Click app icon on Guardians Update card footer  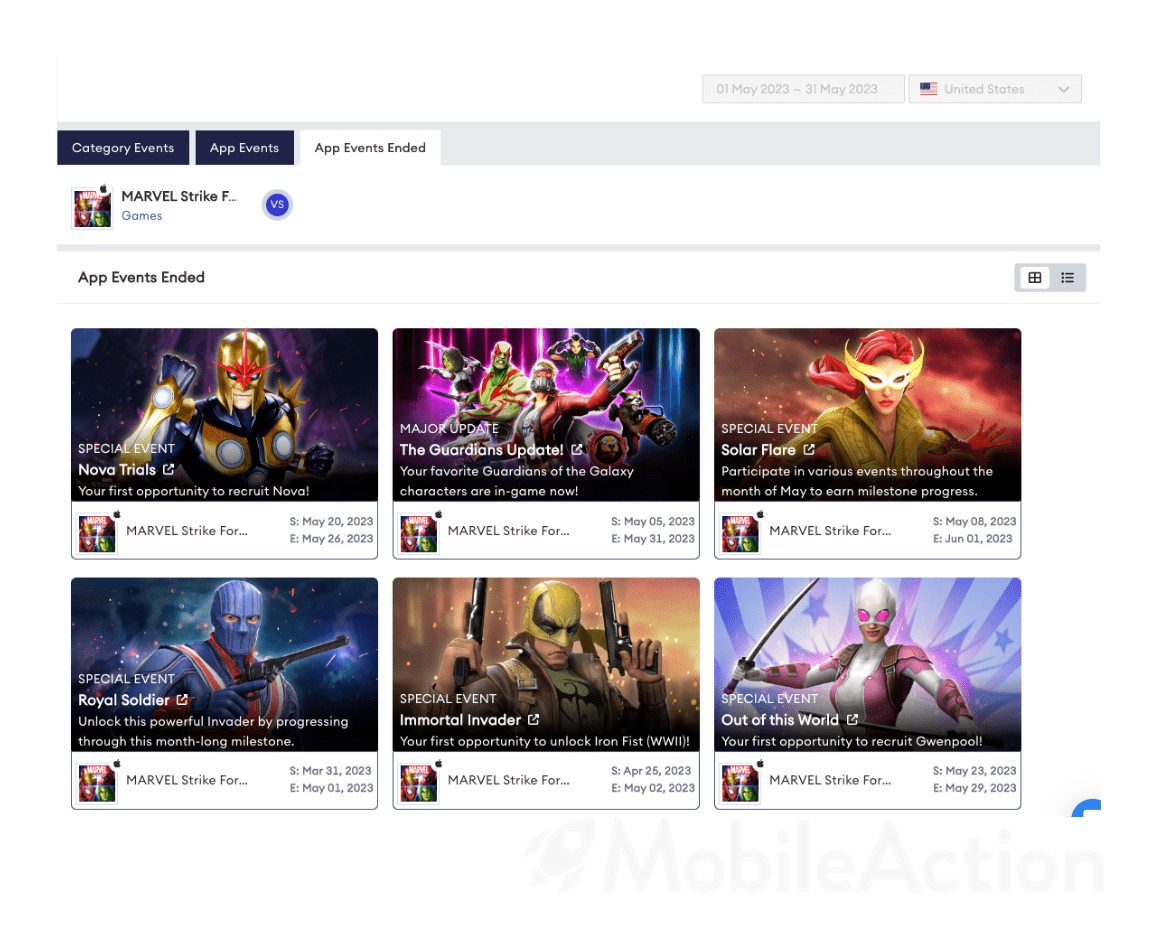click(x=418, y=533)
